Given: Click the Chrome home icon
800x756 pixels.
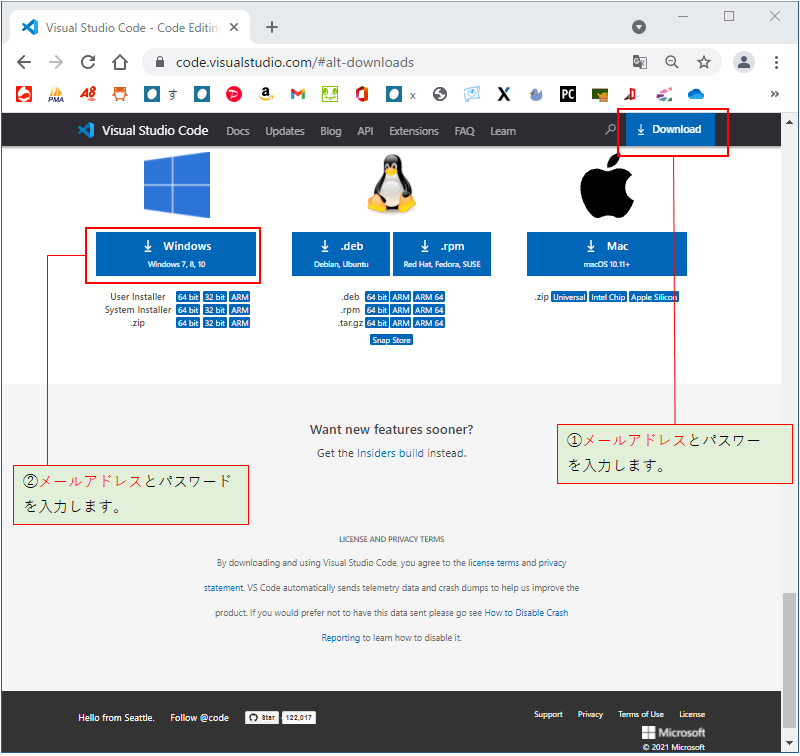Looking at the screenshot, I should 120,62.
